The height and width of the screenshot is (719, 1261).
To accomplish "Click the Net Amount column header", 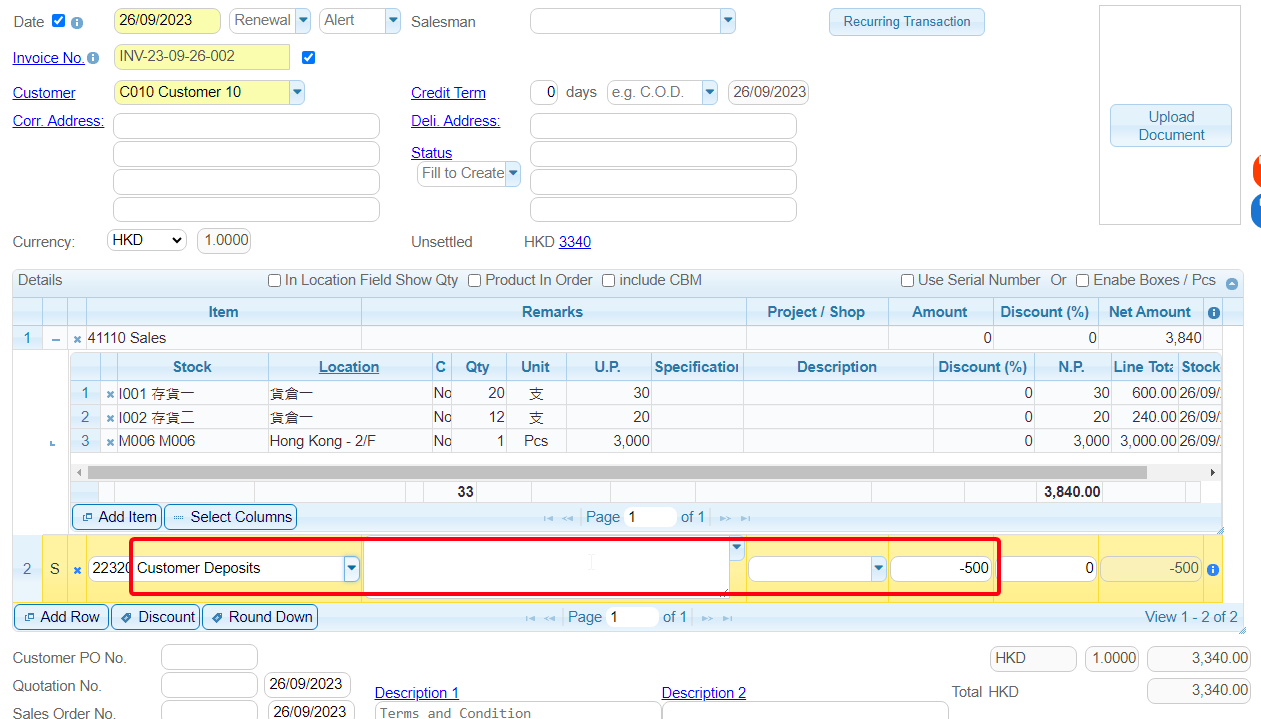I will 1149,312.
